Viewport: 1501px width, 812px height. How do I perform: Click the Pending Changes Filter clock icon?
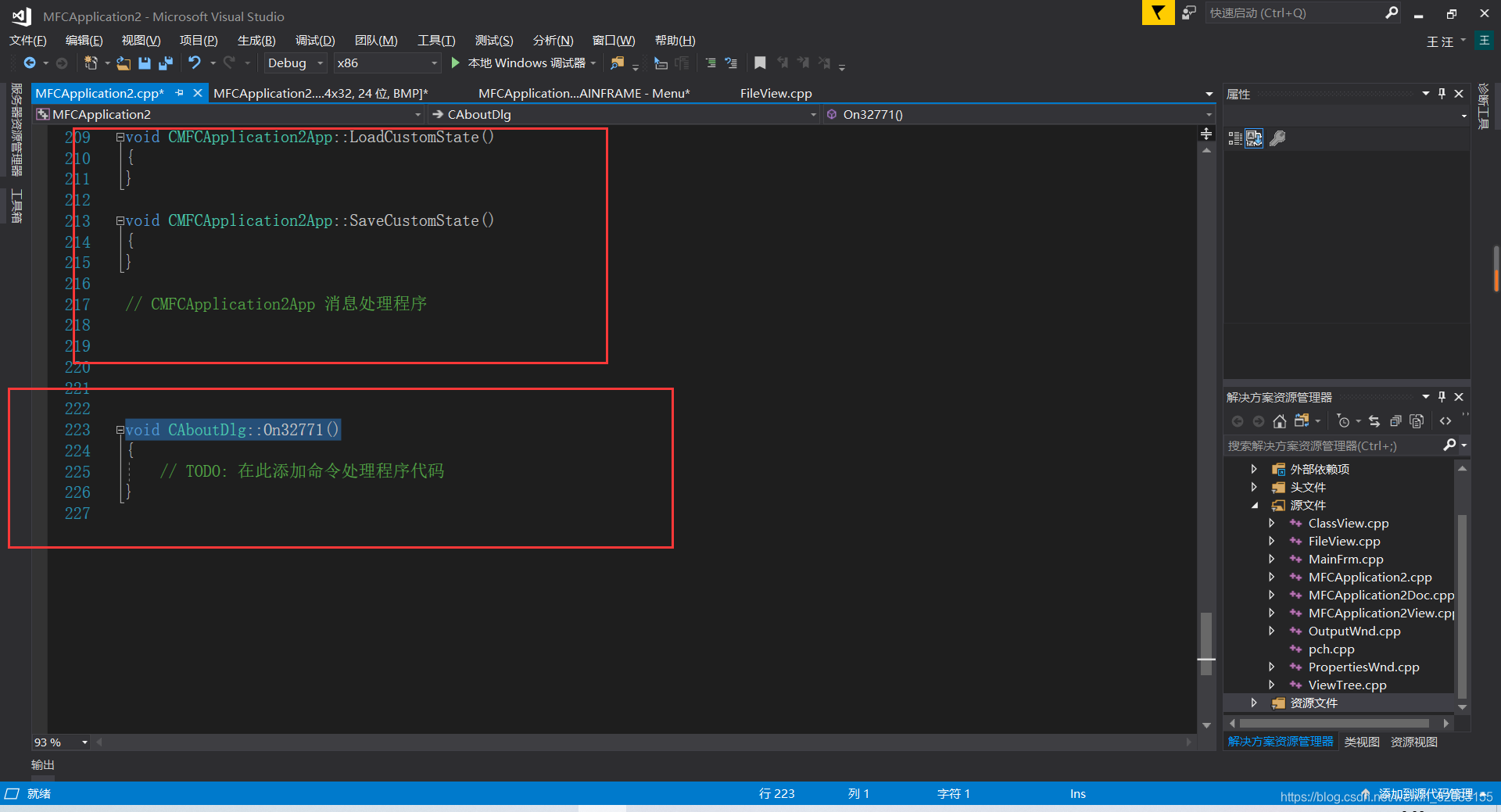[1343, 421]
